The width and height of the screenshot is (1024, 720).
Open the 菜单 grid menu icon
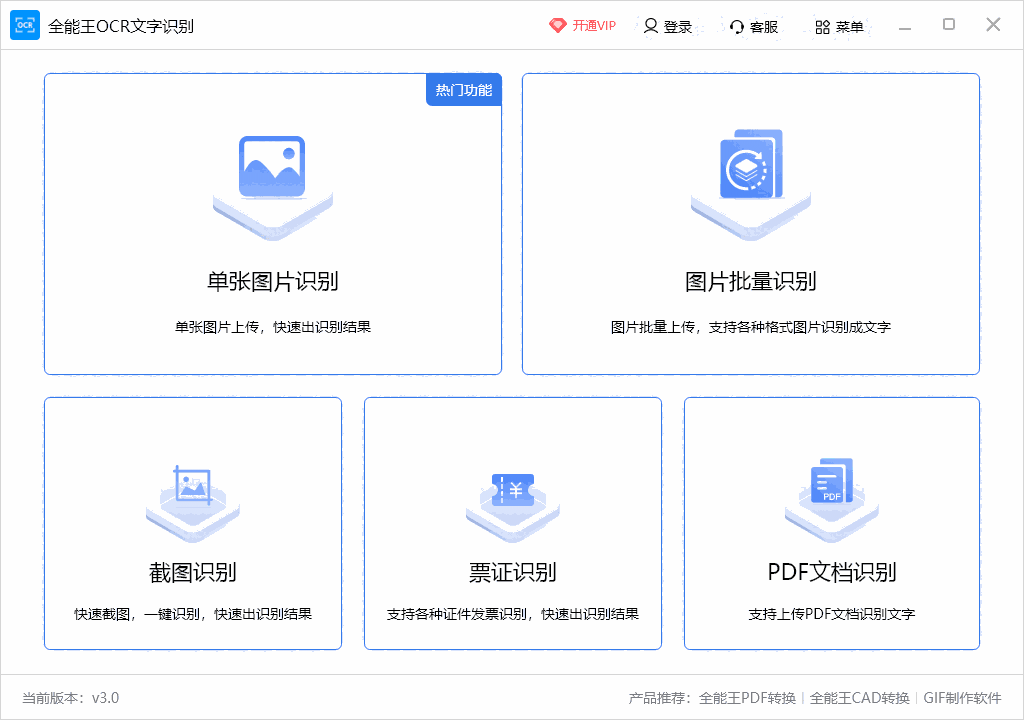pyautogui.click(x=821, y=26)
